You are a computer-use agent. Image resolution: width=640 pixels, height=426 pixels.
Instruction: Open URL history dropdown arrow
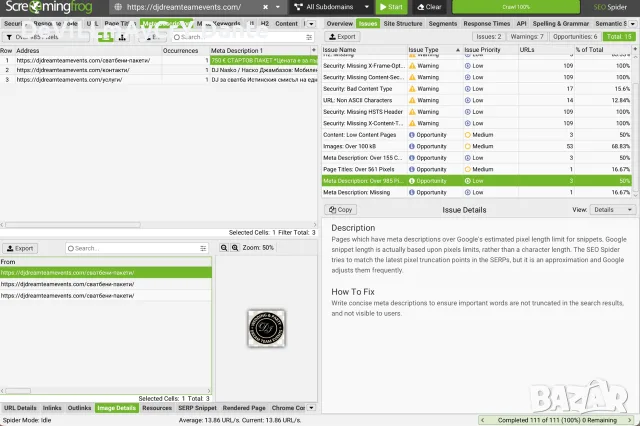[x=278, y=7]
